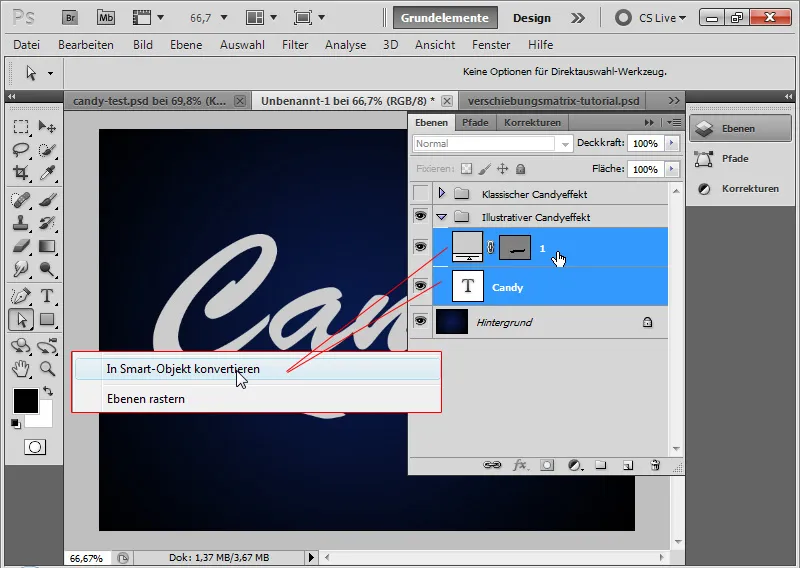Switch to the Pfade tab
The image size is (800, 568).
click(x=475, y=122)
